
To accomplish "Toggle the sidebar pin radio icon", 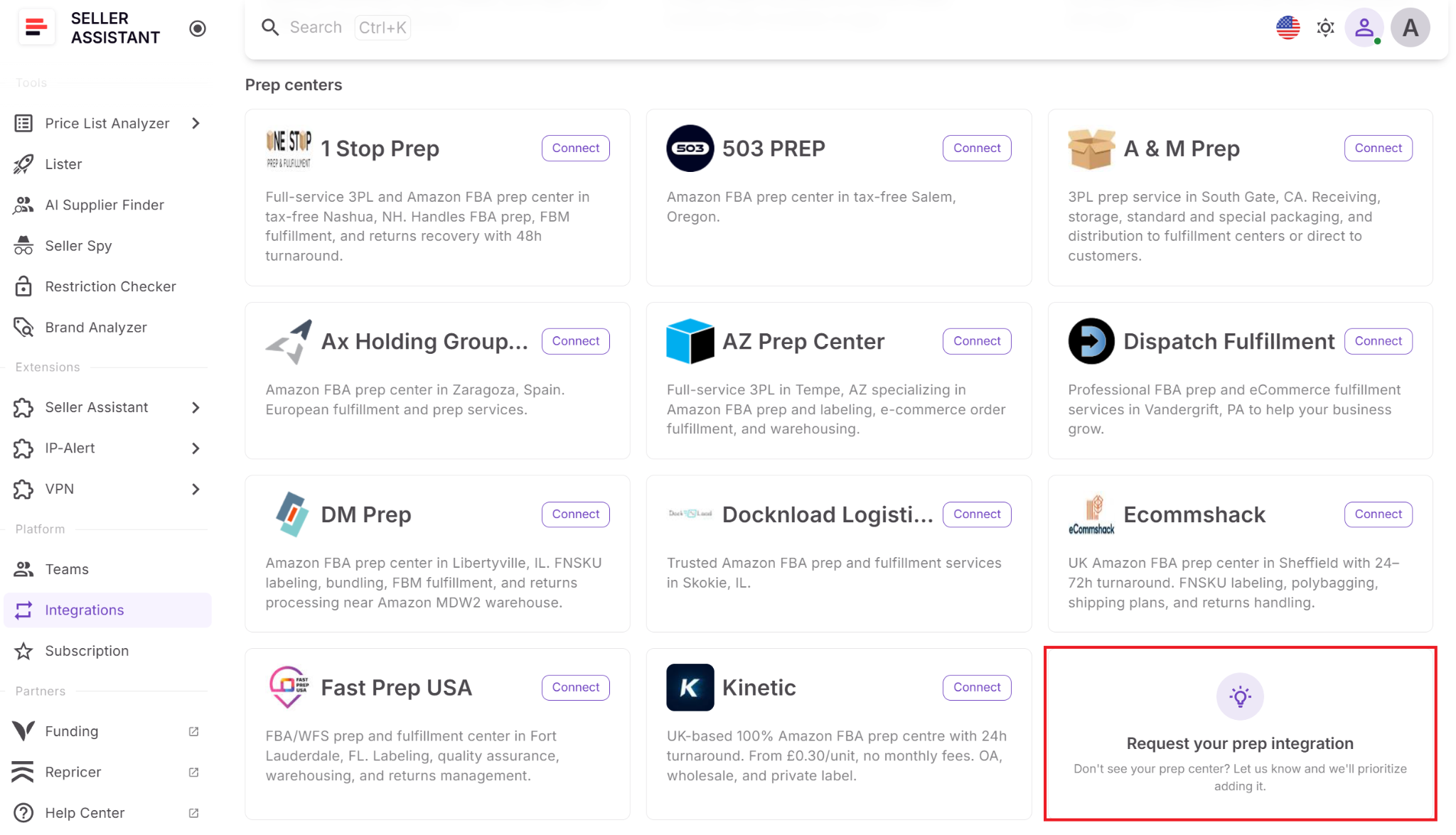I will (x=198, y=28).
